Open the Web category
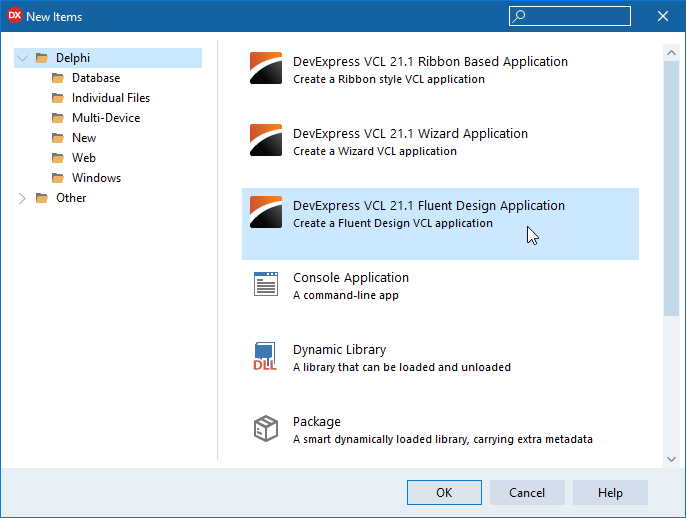Viewport: 686px width, 518px height. (84, 158)
